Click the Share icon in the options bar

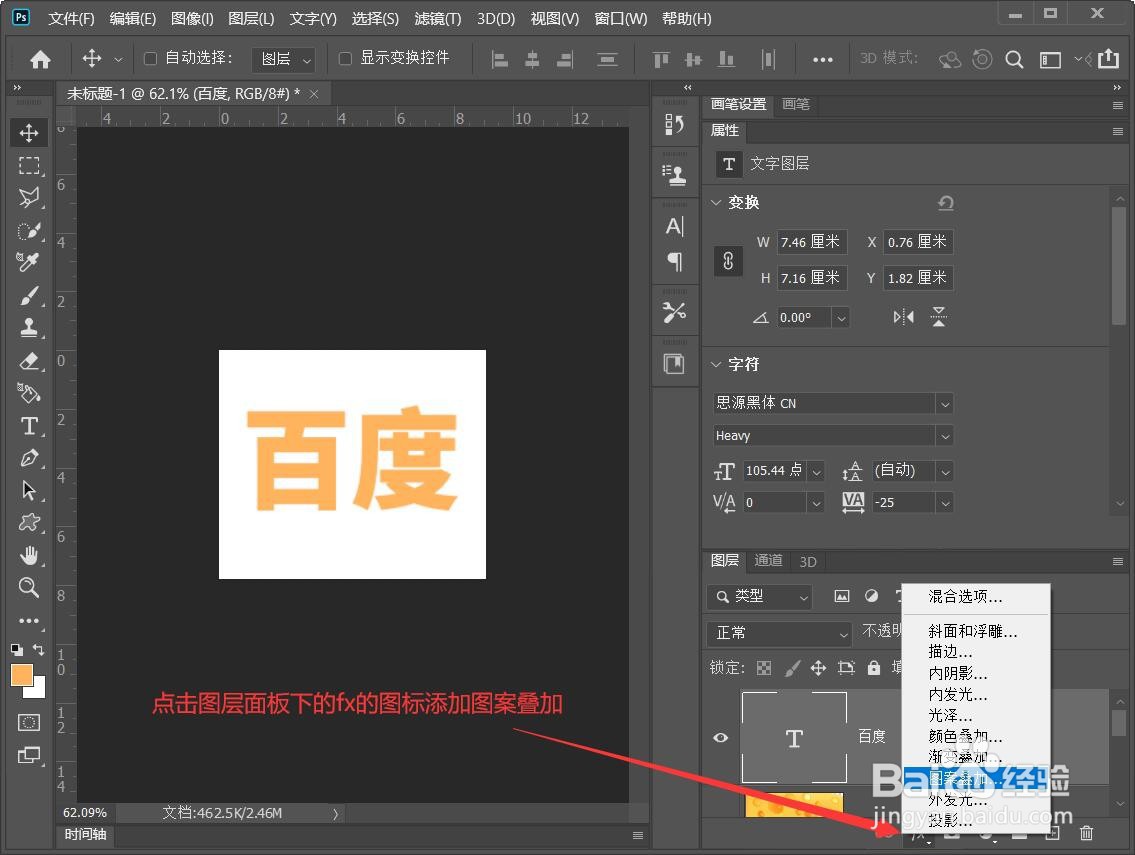(x=1108, y=59)
